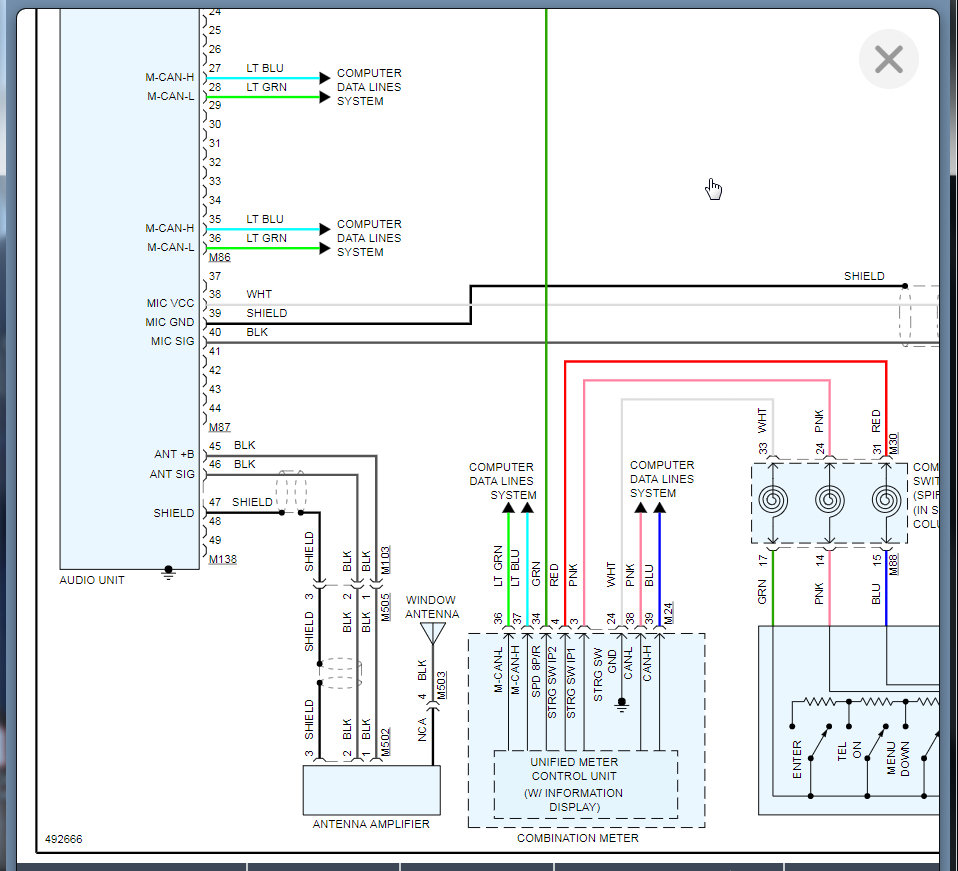Click the M24 connector label
This screenshot has height=871, width=958.
(x=668, y=613)
